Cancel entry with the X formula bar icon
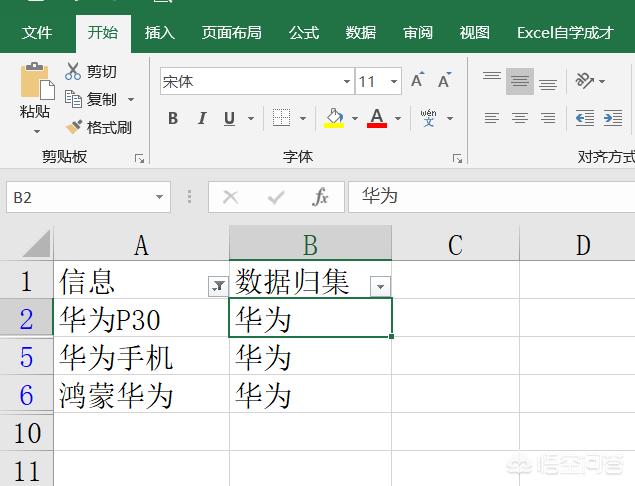Image resolution: width=635 pixels, height=486 pixels. [x=230, y=197]
